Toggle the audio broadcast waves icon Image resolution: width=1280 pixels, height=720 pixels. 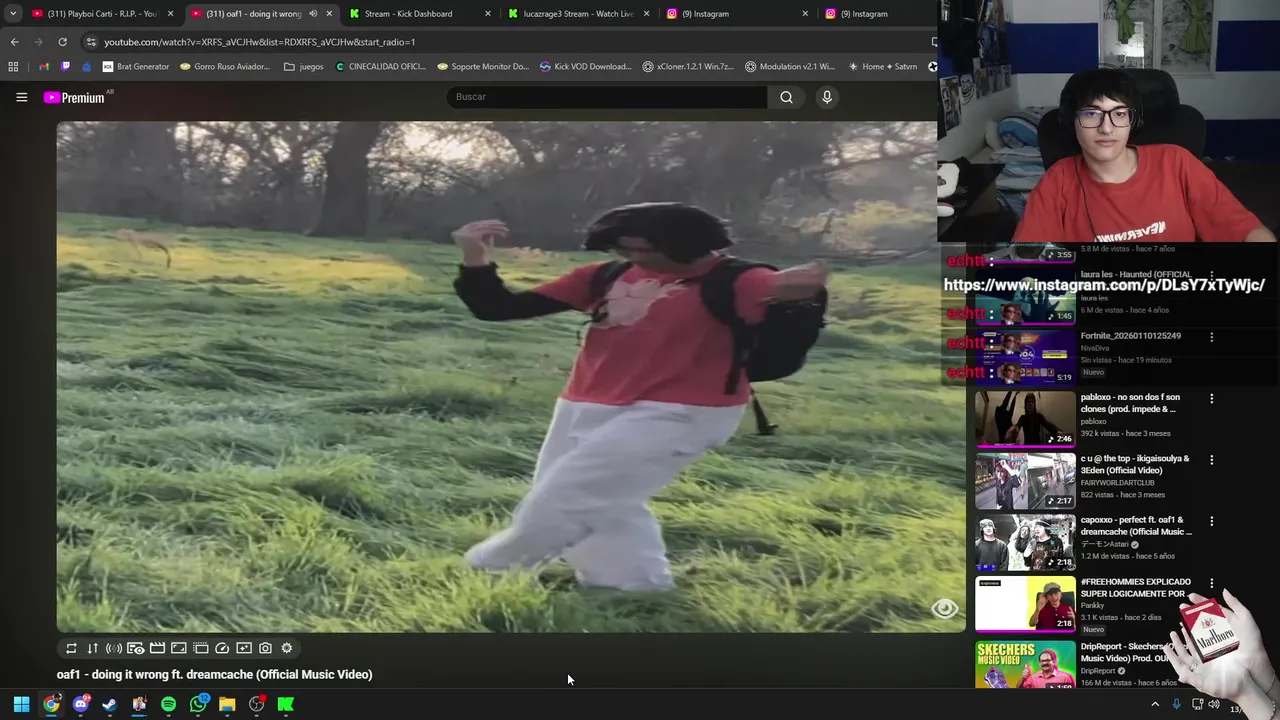click(114, 648)
